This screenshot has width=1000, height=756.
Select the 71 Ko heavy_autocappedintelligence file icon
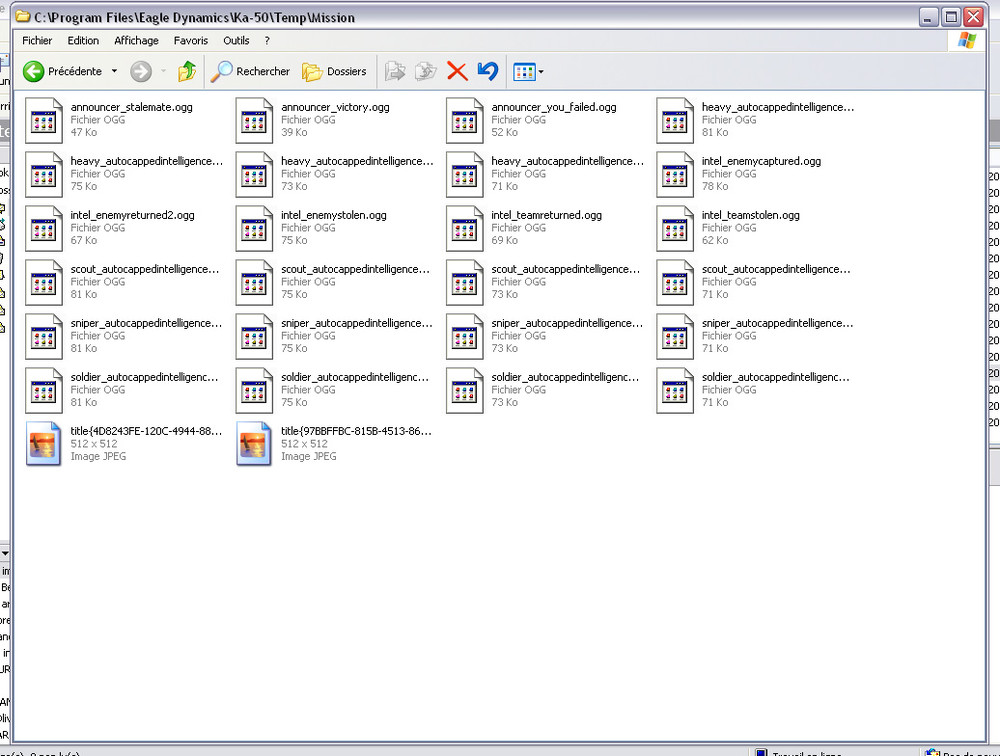click(x=464, y=174)
